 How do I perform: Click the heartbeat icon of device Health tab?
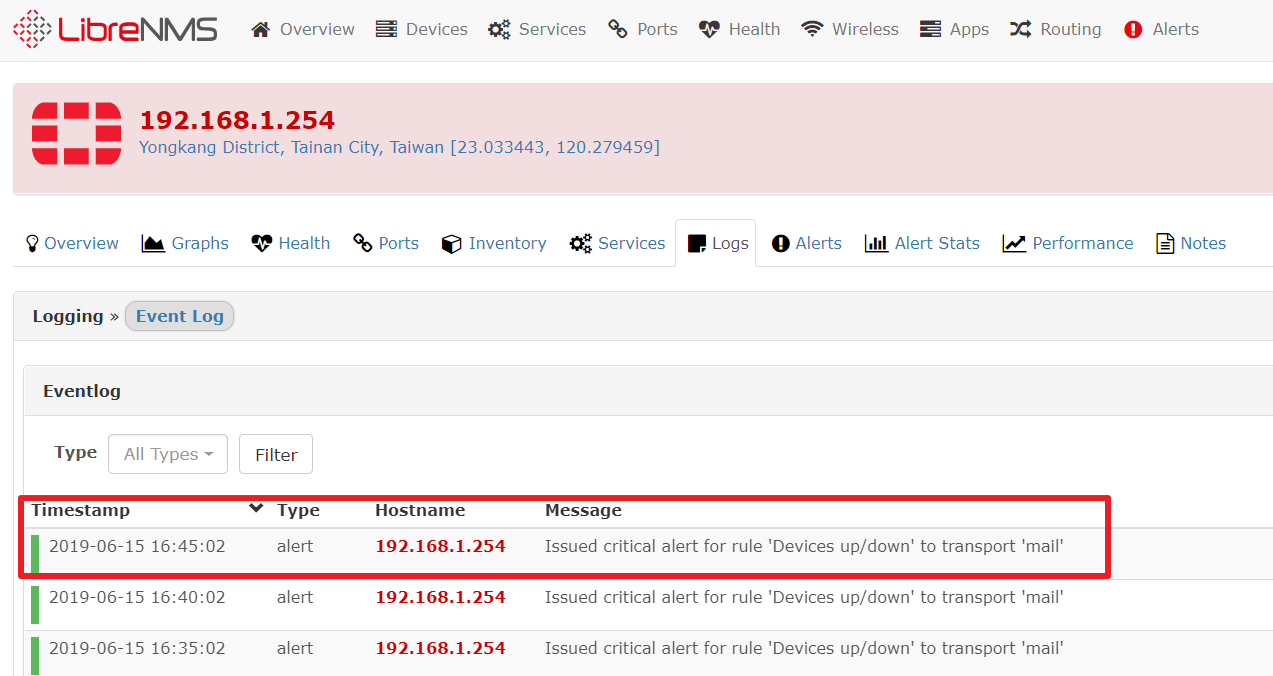(x=261, y=243)
